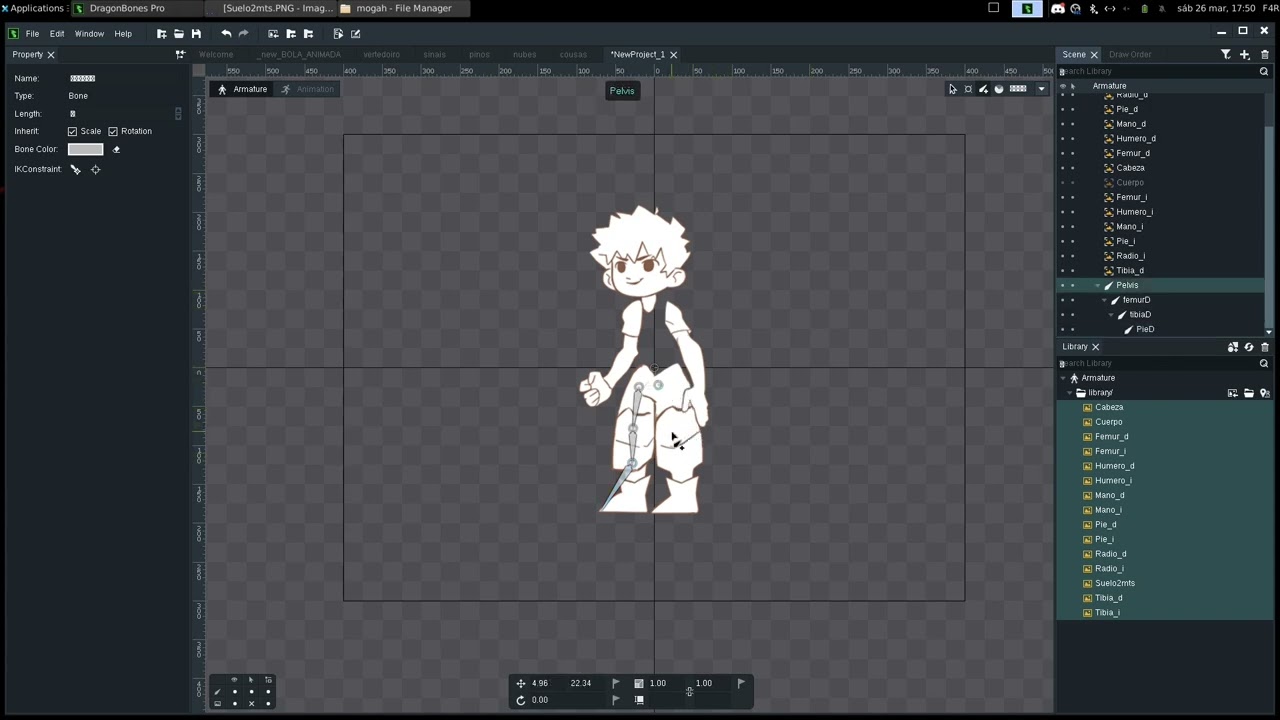Toggle visibility dot for Pelvis bone
This screenshot has height=720, width=1280.
click(1063, 286)
